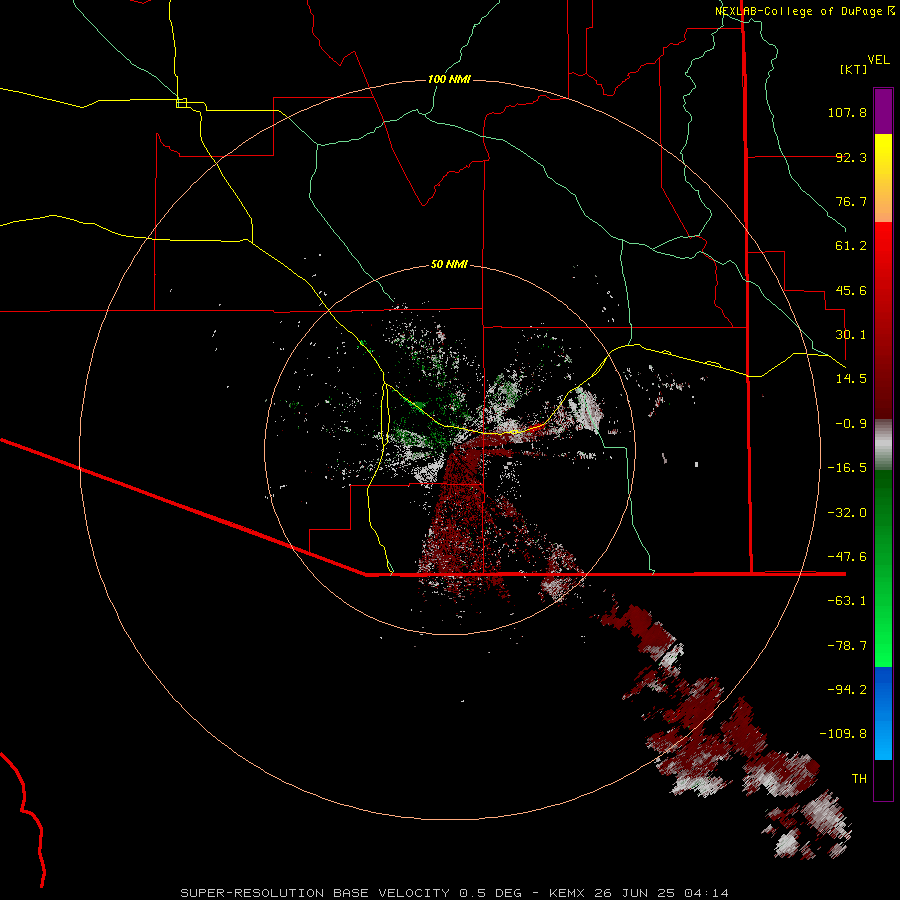Click the -94.2 velocity scale value
Image resolution: width=900 pixels, height=900 pixels.
tap(847, 690)
